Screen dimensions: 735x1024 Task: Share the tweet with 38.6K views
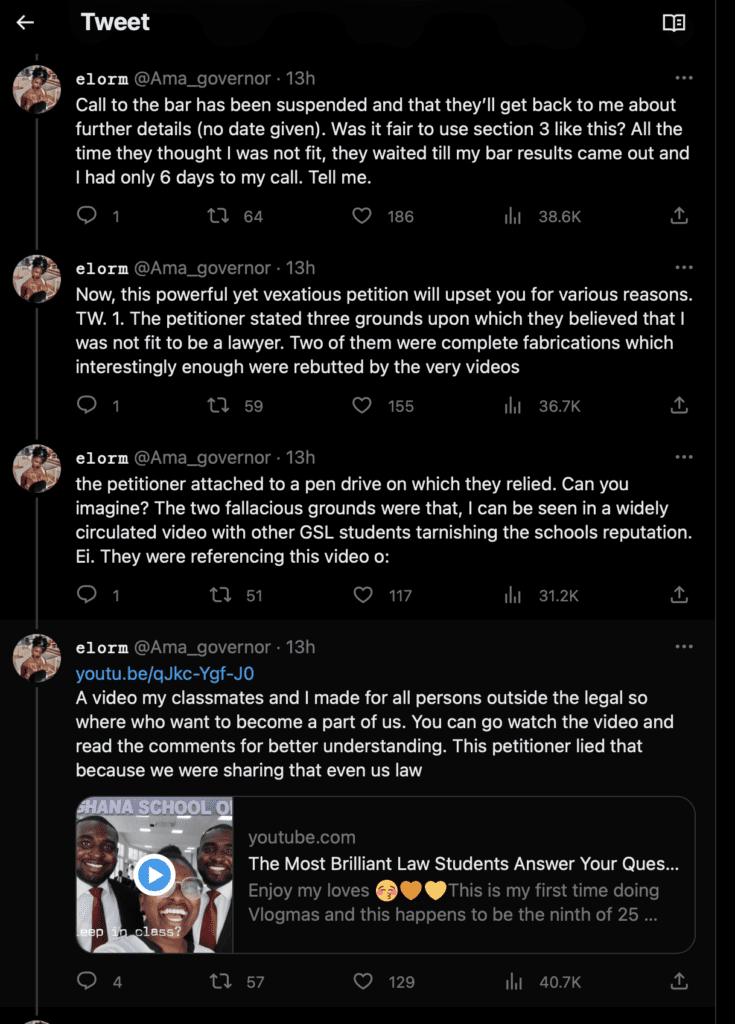click(679, 215)
